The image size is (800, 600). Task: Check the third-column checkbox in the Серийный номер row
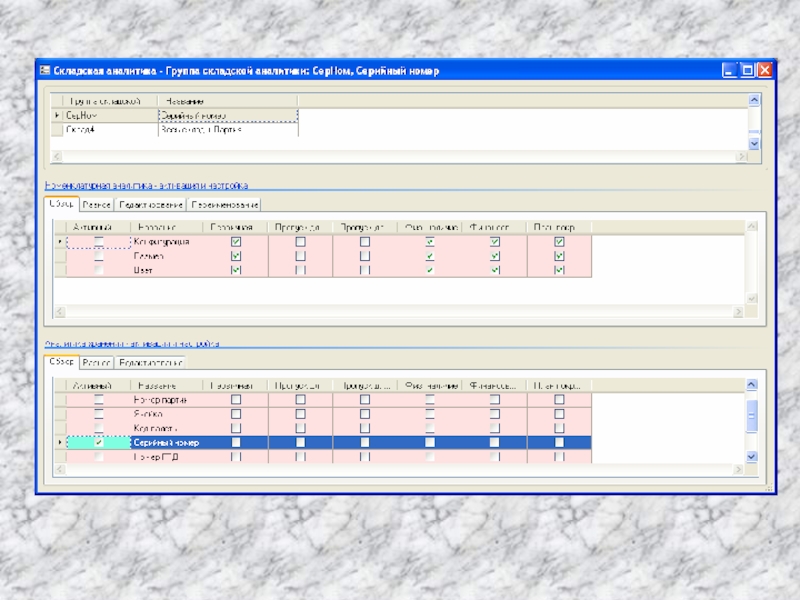pos(236,442)
